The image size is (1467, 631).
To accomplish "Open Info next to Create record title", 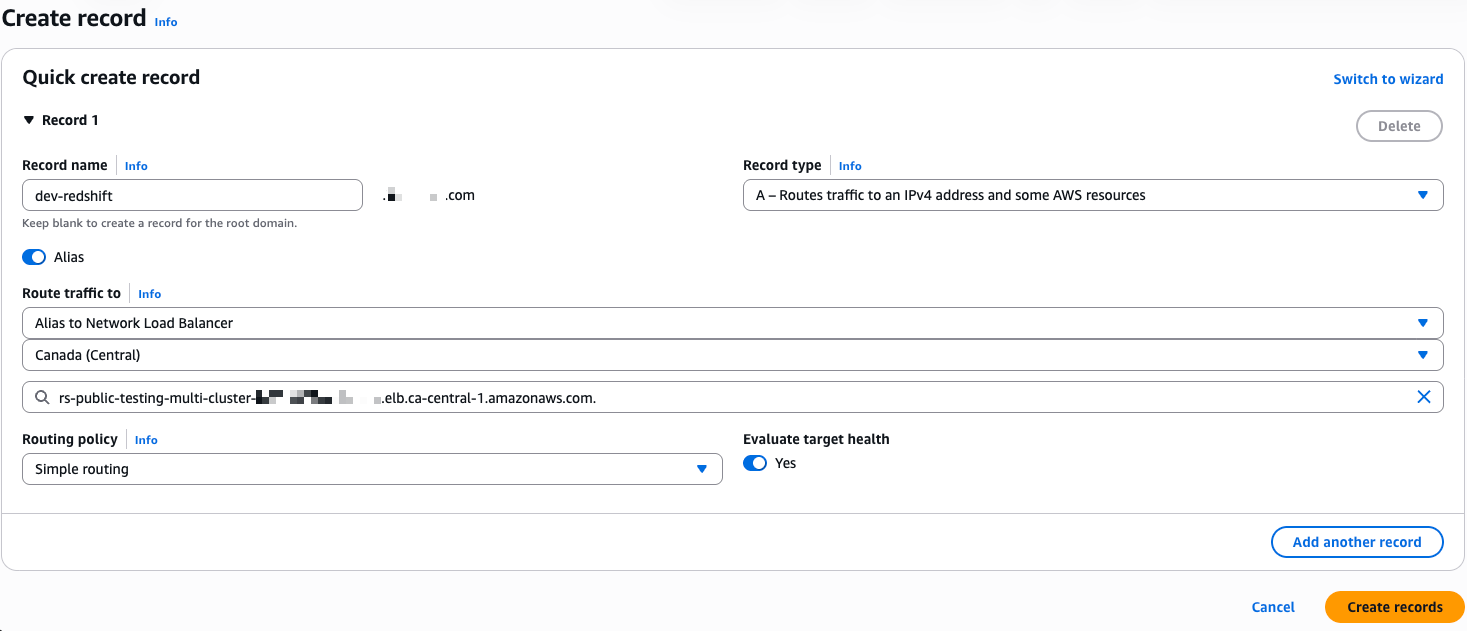I will click(x=166, y=22).
